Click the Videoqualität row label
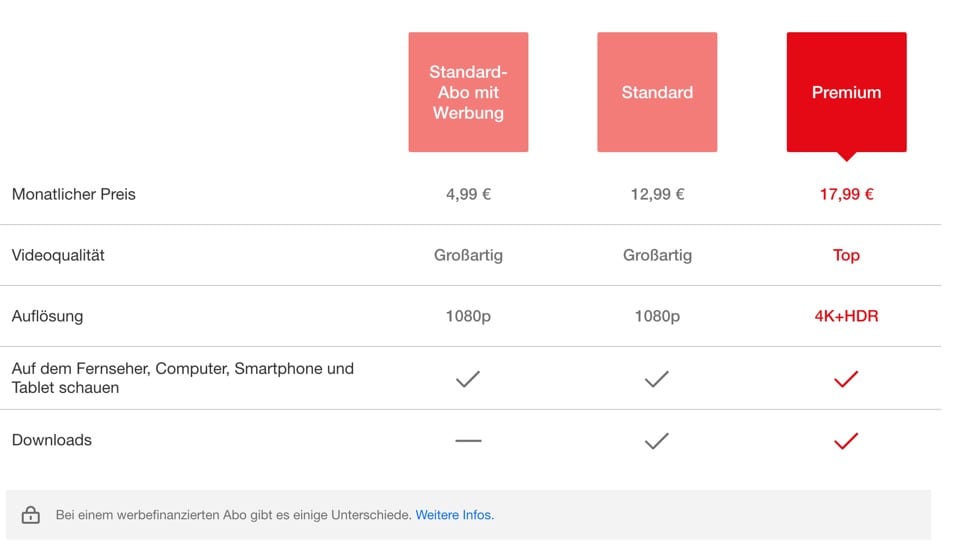The height and width of the screenshot is (552, 954). 58,255
